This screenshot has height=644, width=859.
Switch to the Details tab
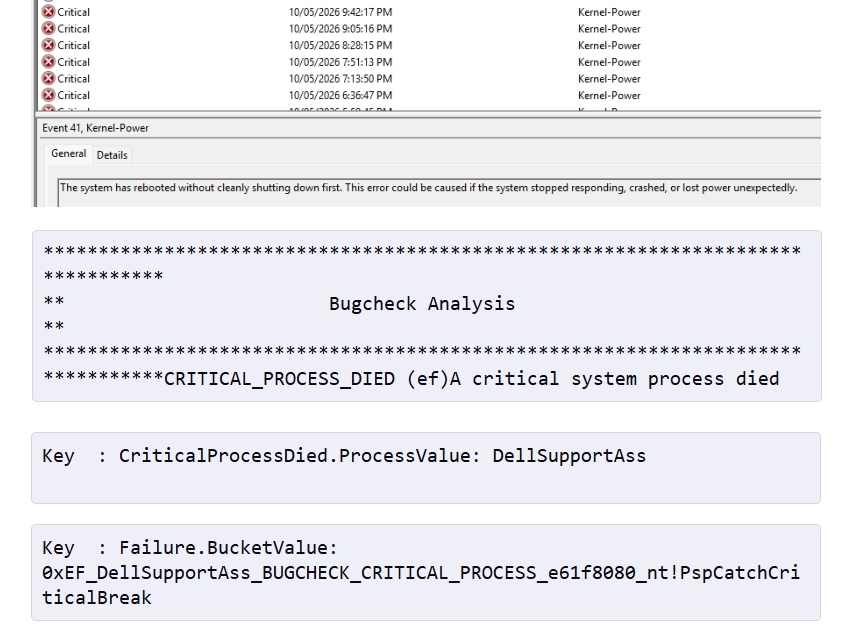112,155
